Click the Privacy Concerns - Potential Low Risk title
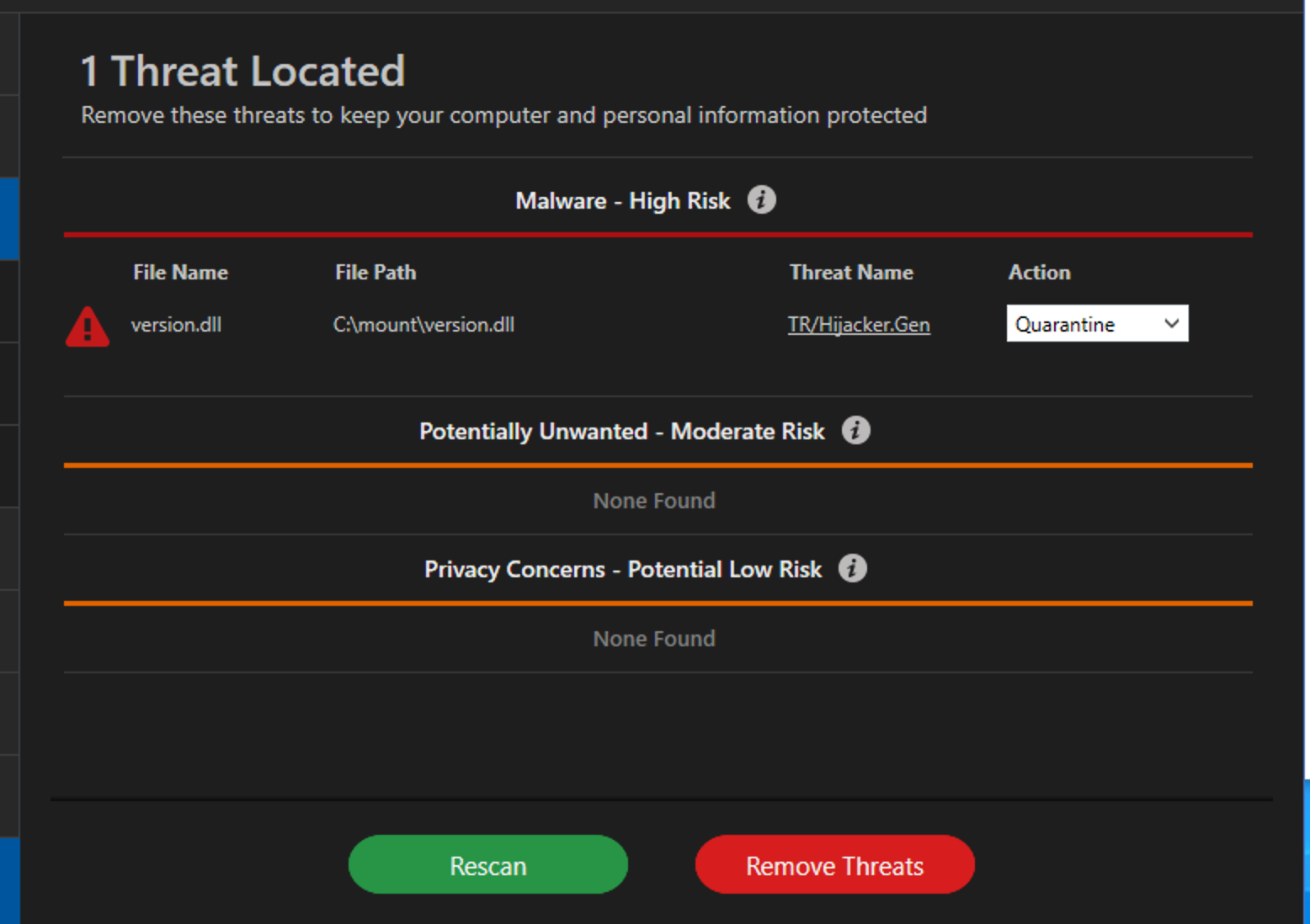The height and width of the screenshot is (924, 1310). (x=623, y=570)
